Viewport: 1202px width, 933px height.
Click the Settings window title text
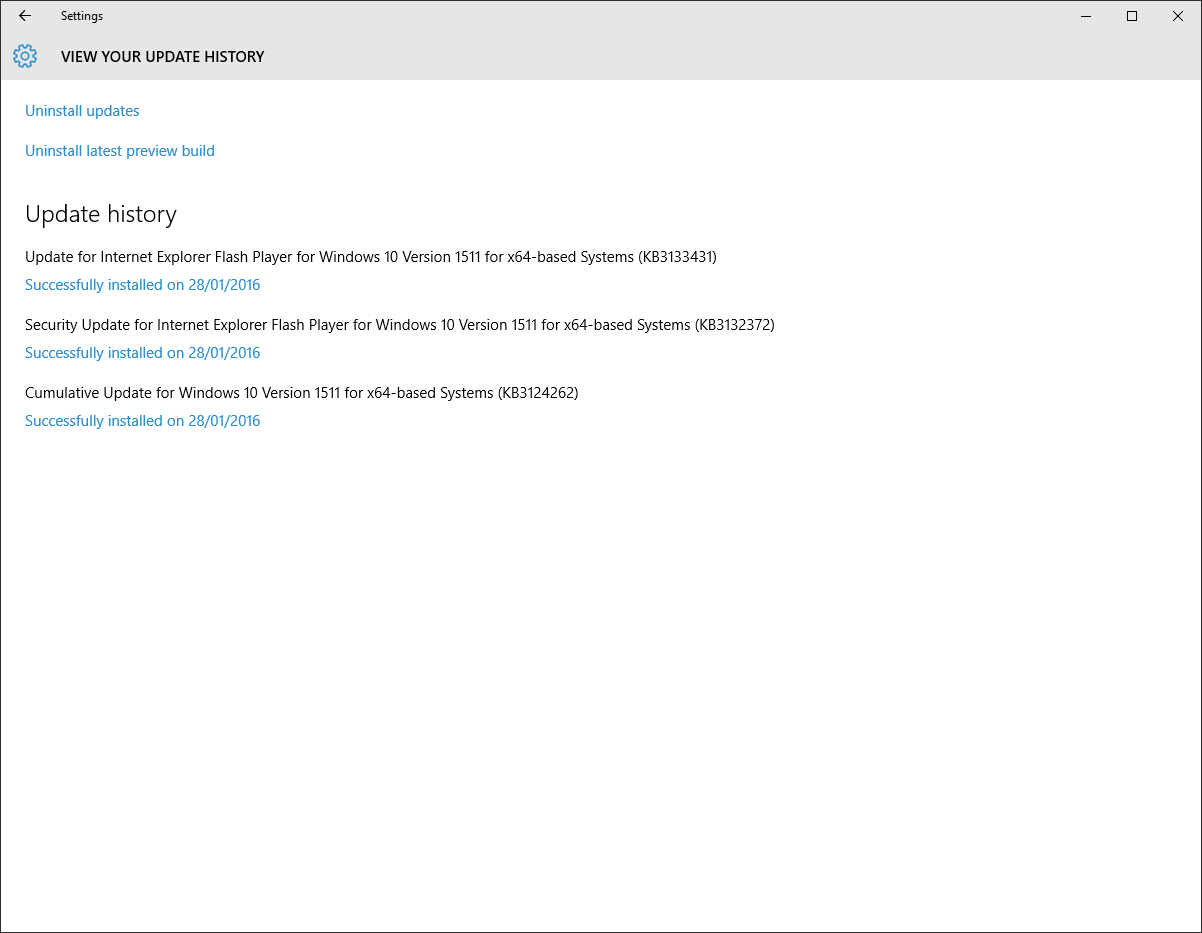82,16
